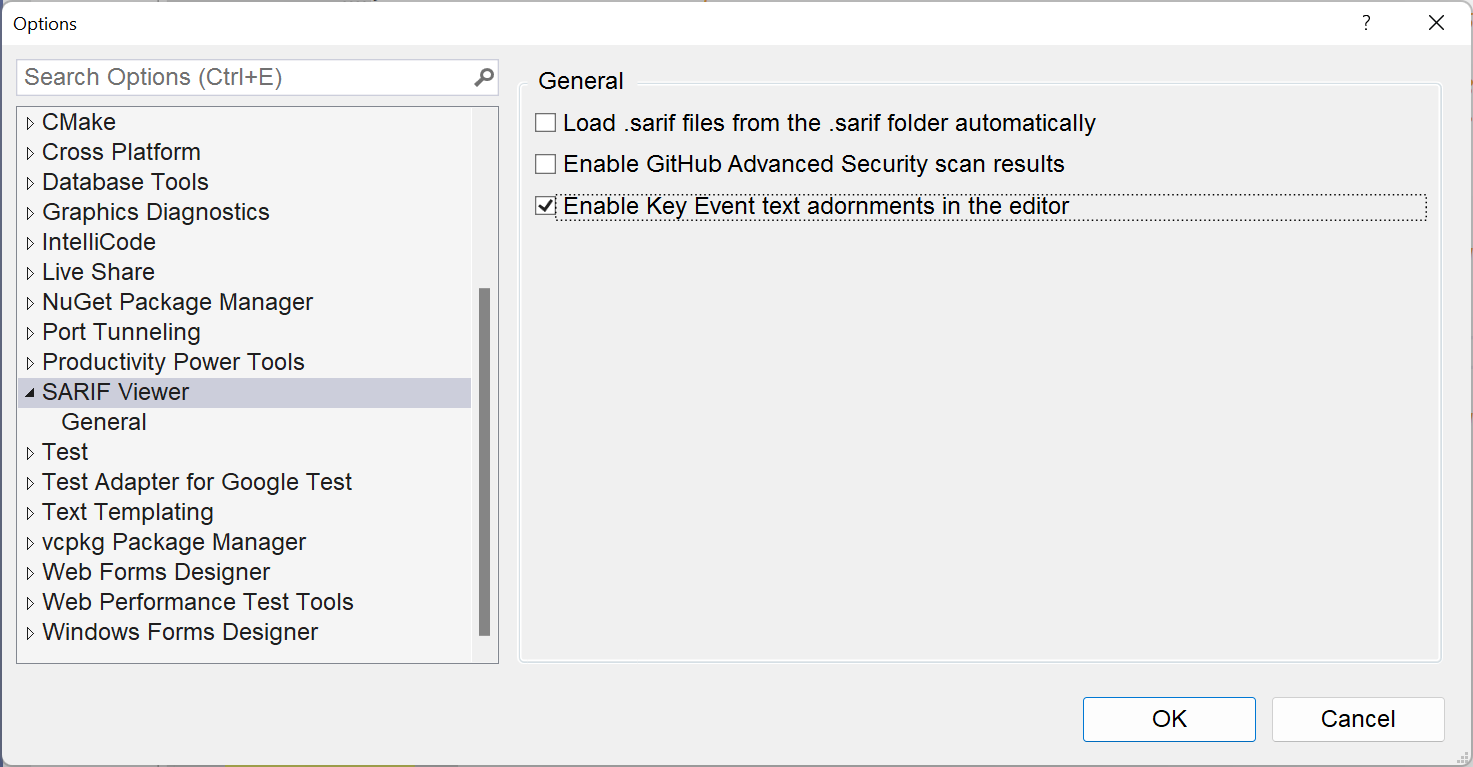Image resolution: width=1473 pixels, height=767 pixels.
Task: Expand the IntelliCode options arrow
Action: point(30,243)
